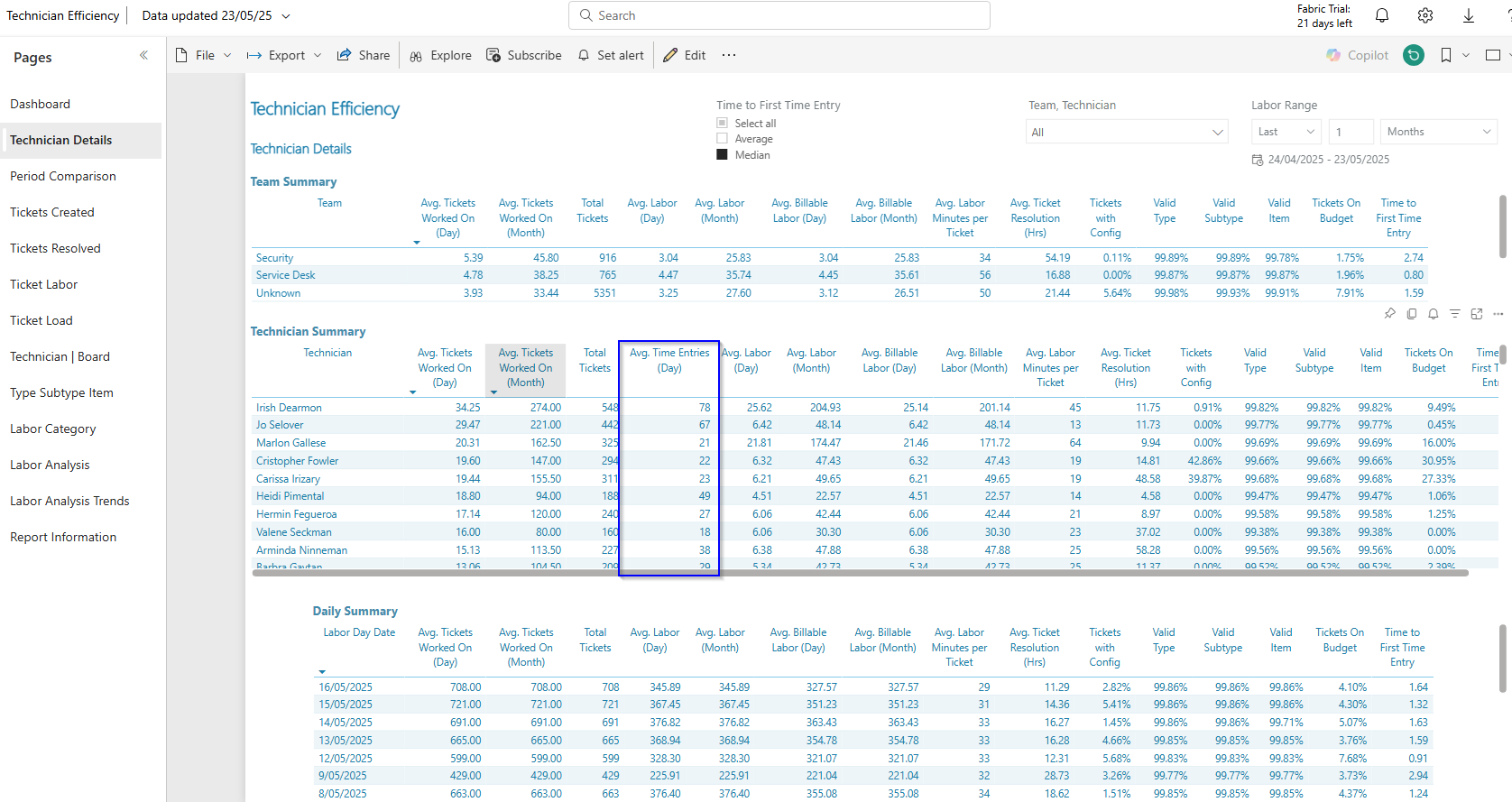Sort Technician table by Total Tickets column
1512x802 pixels.
click(595, 360)
